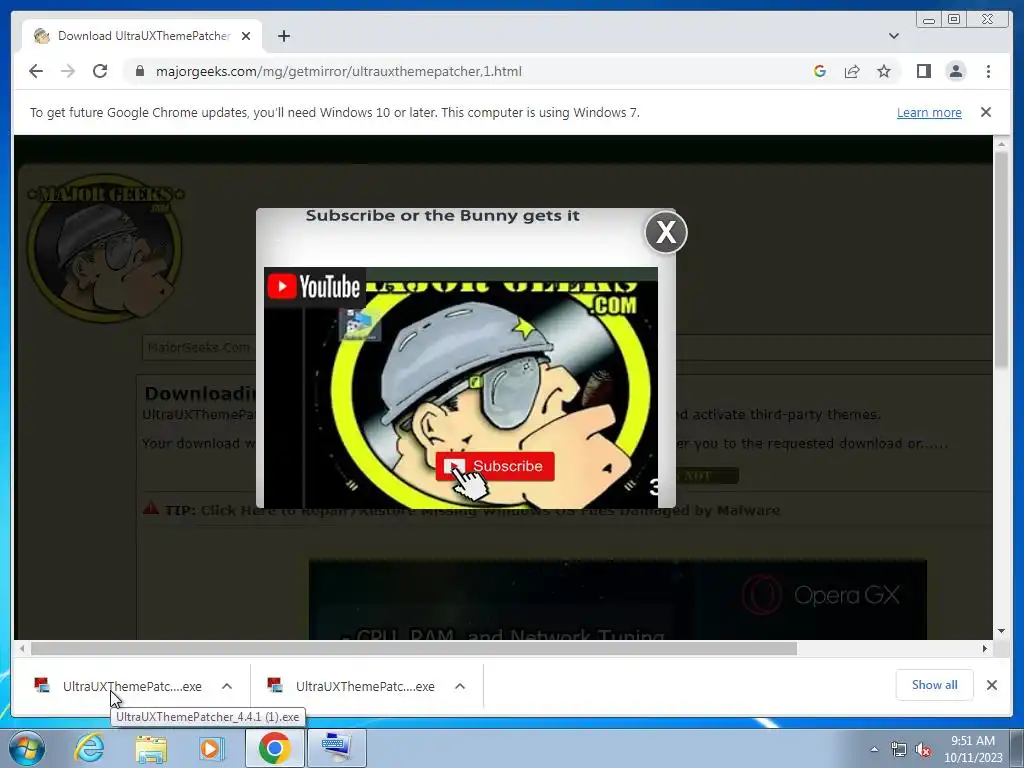Click the muted volume tray icon
1024x768 pixels.
pyautogui.click(x=923, y=750)
